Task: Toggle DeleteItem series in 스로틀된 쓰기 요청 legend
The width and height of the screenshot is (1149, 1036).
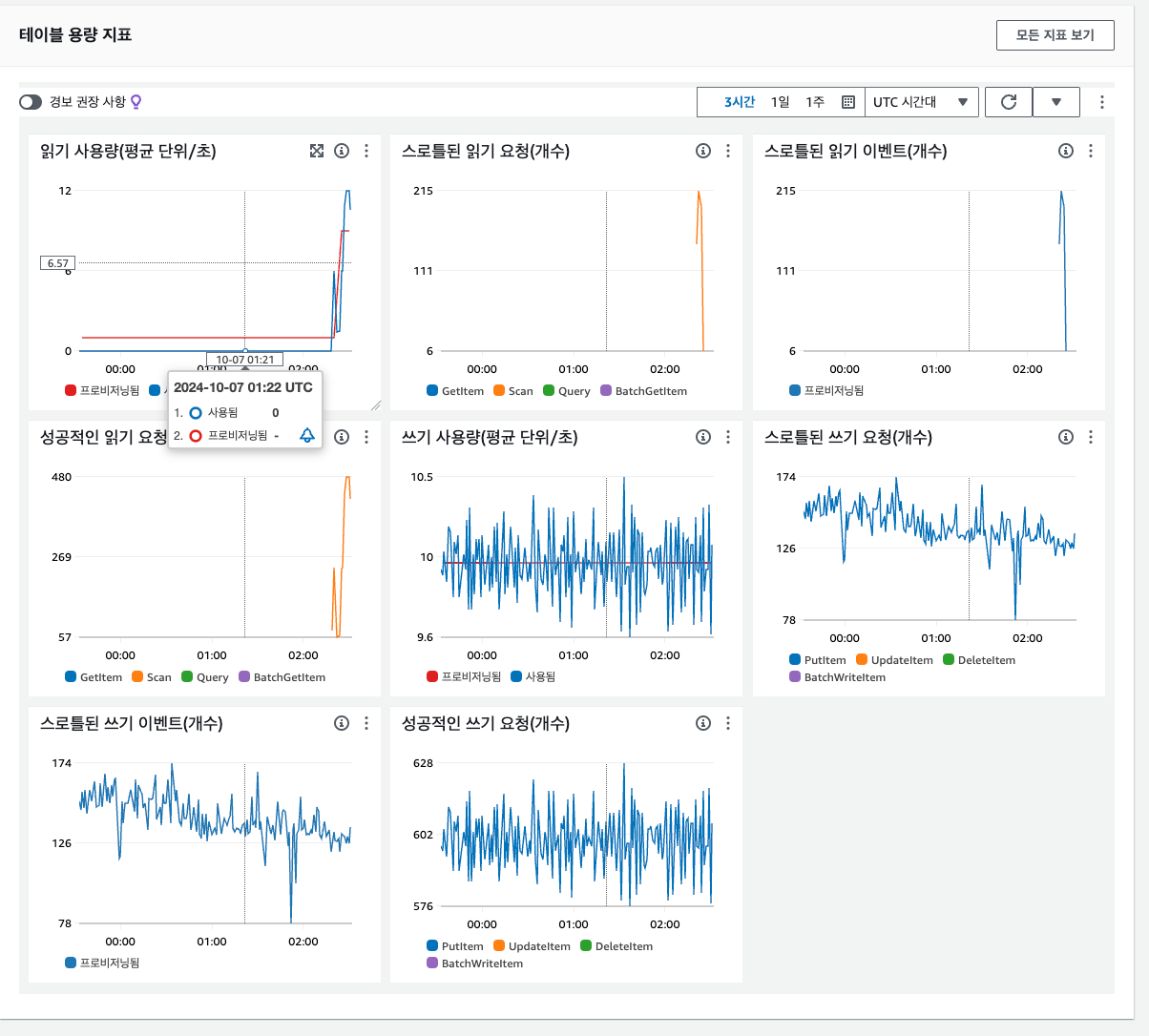Action: pyautogui.click(x=979, y=660)
